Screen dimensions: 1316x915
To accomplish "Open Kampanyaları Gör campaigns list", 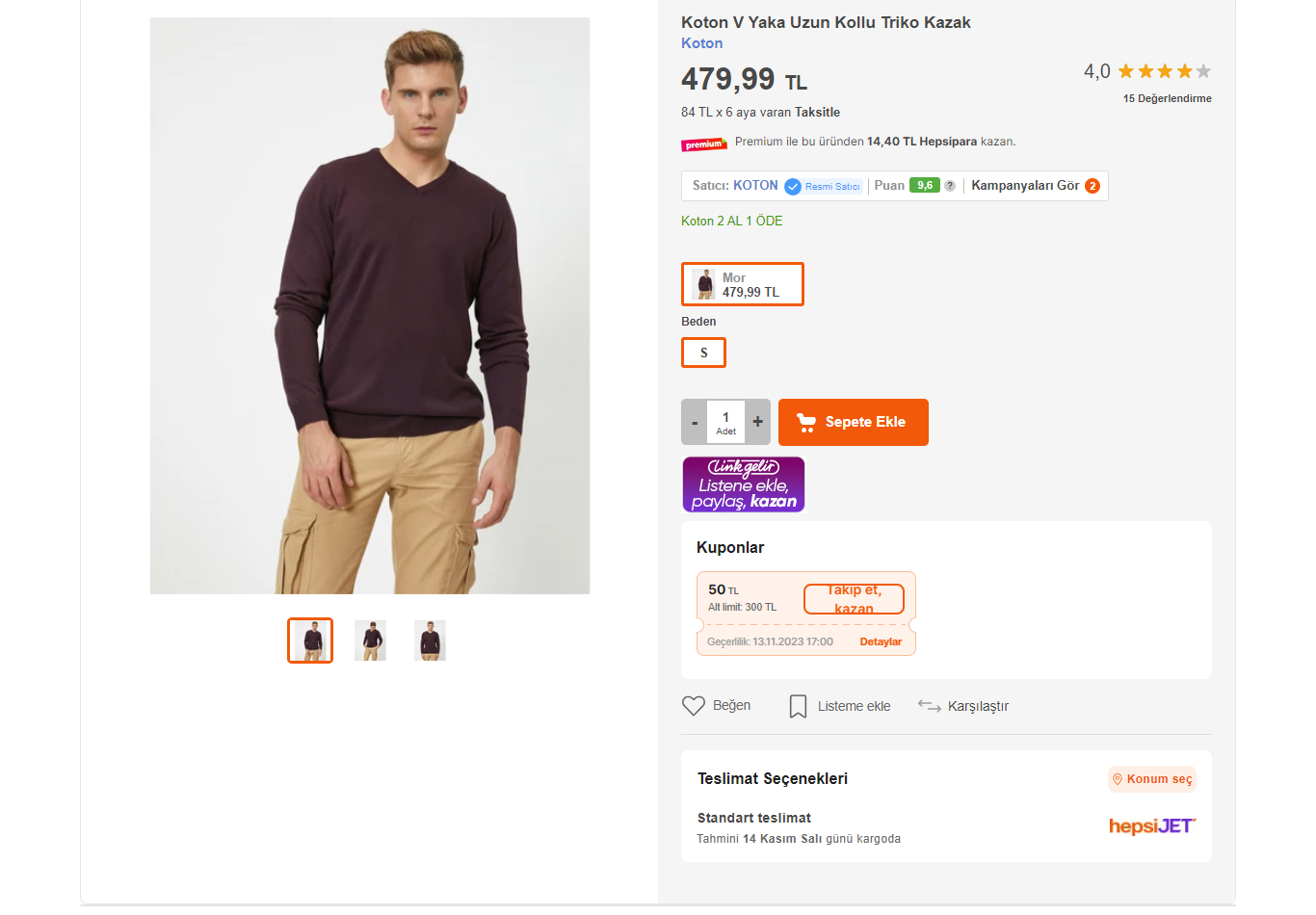I will (x=1035, y=186).
